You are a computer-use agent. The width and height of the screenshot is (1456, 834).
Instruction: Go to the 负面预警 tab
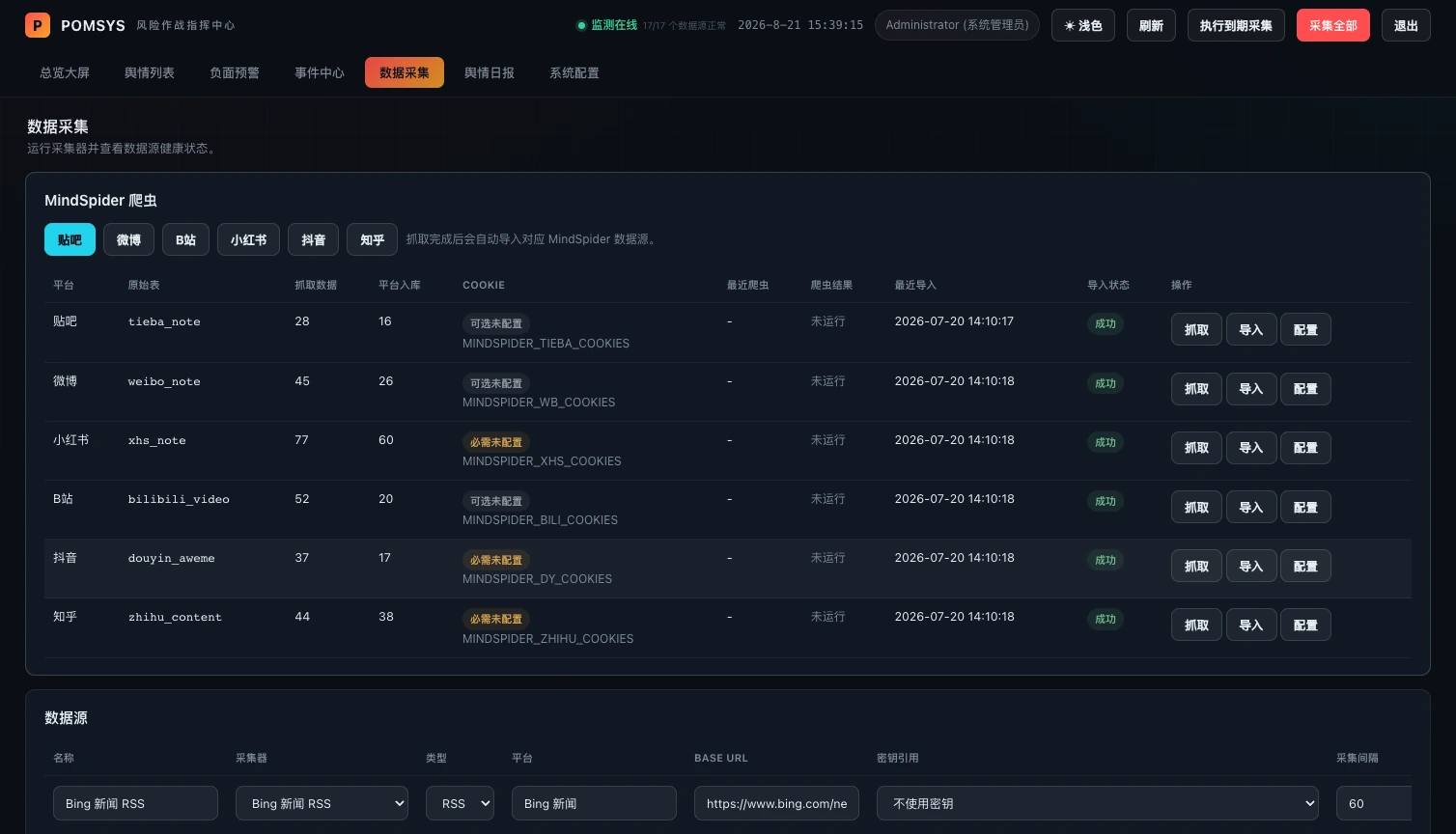click(x=235, y=72)
